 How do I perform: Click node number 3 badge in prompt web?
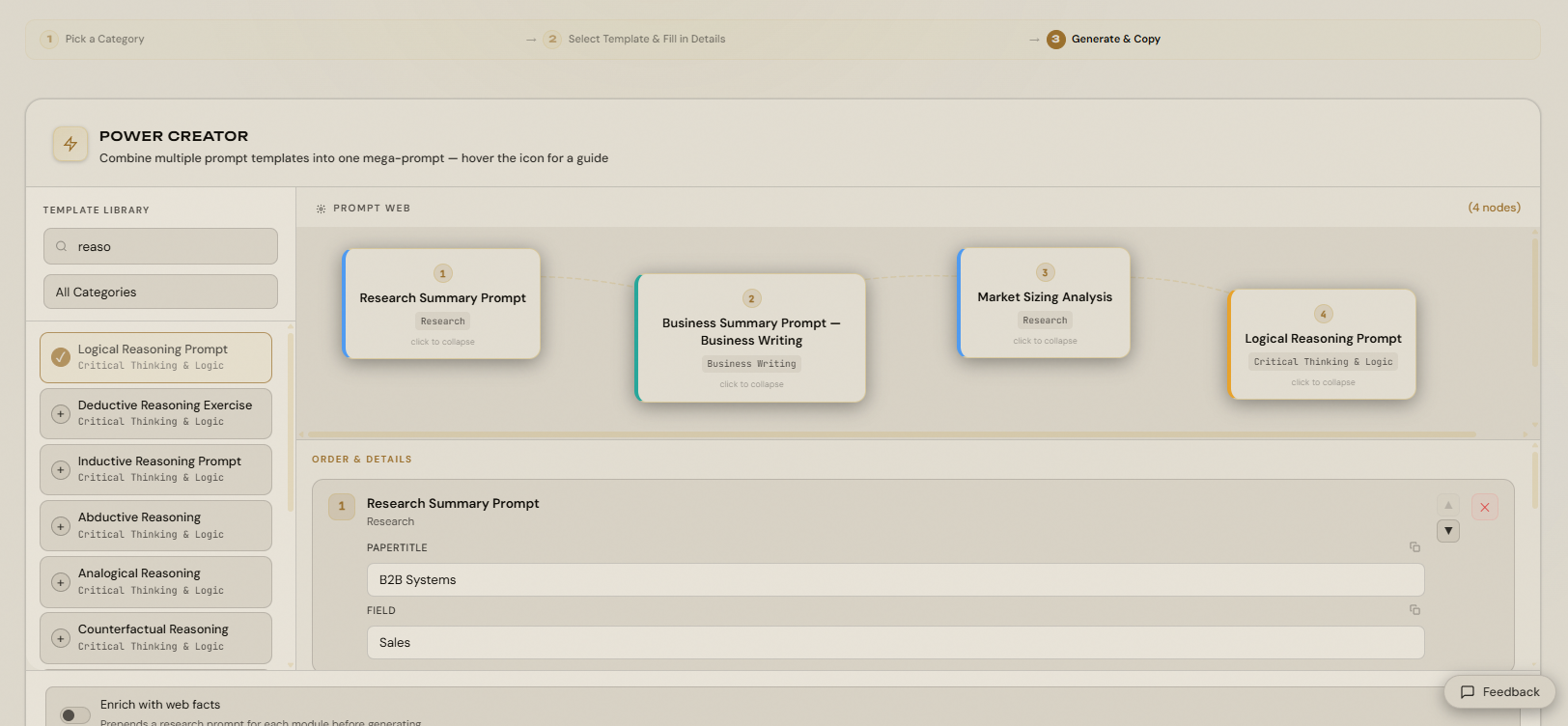click(x=1045, y=272)
